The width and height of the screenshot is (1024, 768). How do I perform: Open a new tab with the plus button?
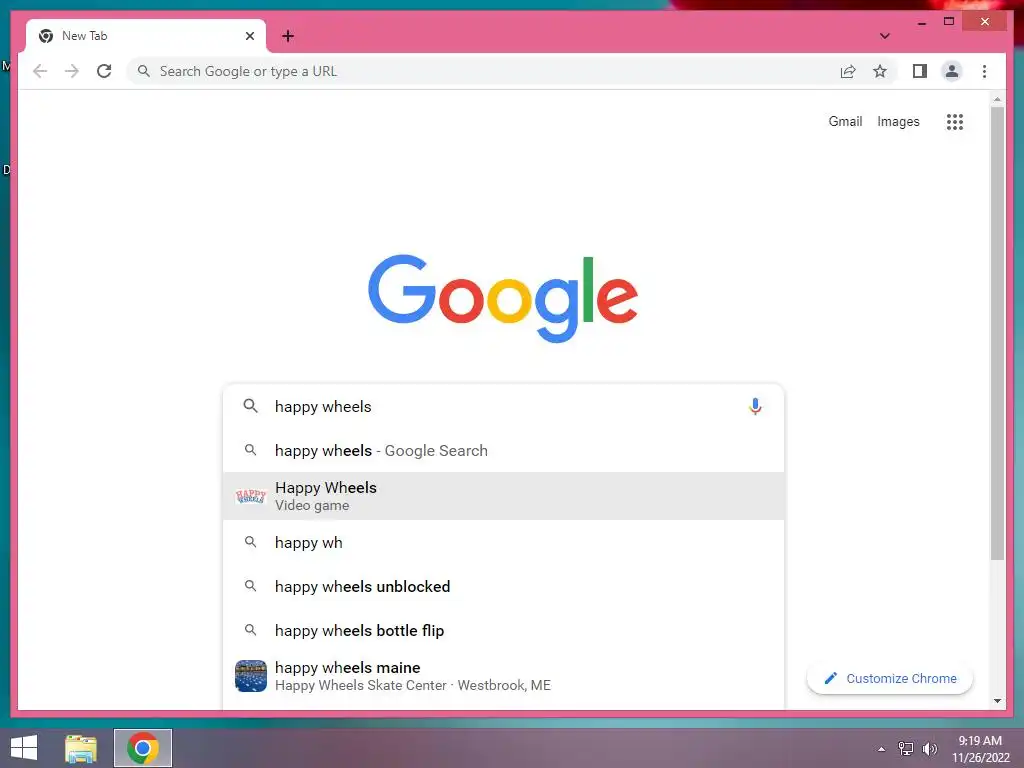(x=288, y=36)
